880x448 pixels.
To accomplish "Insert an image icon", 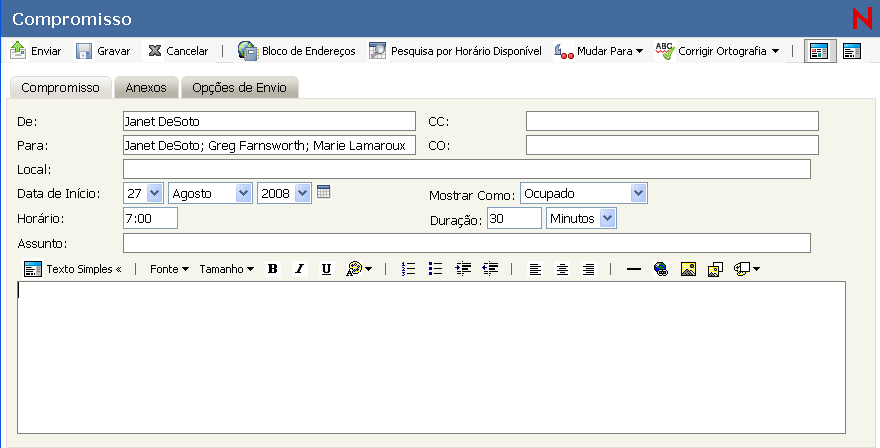I will point(688,269).
